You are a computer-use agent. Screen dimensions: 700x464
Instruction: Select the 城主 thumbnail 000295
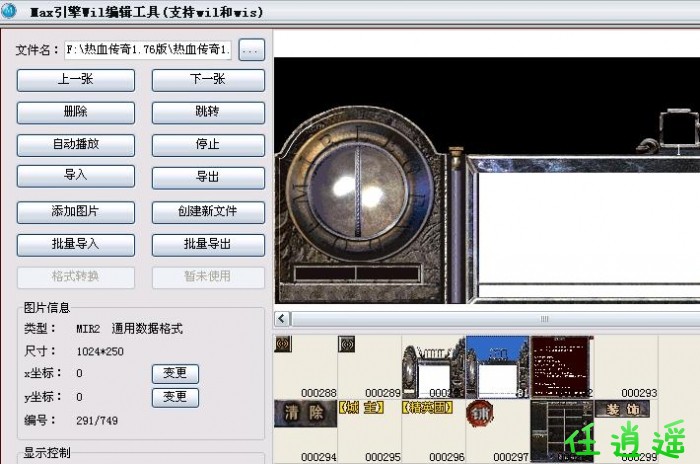click(370, 431)
